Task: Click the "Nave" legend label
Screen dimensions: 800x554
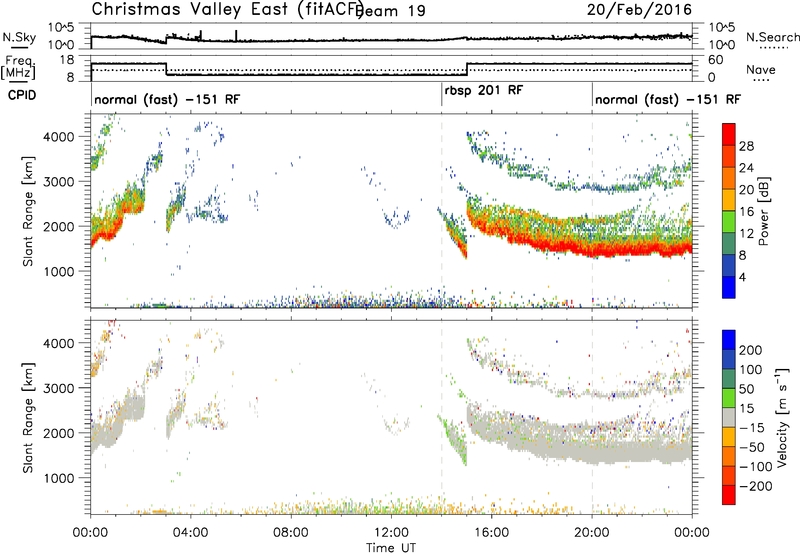Action: point(761,69)
